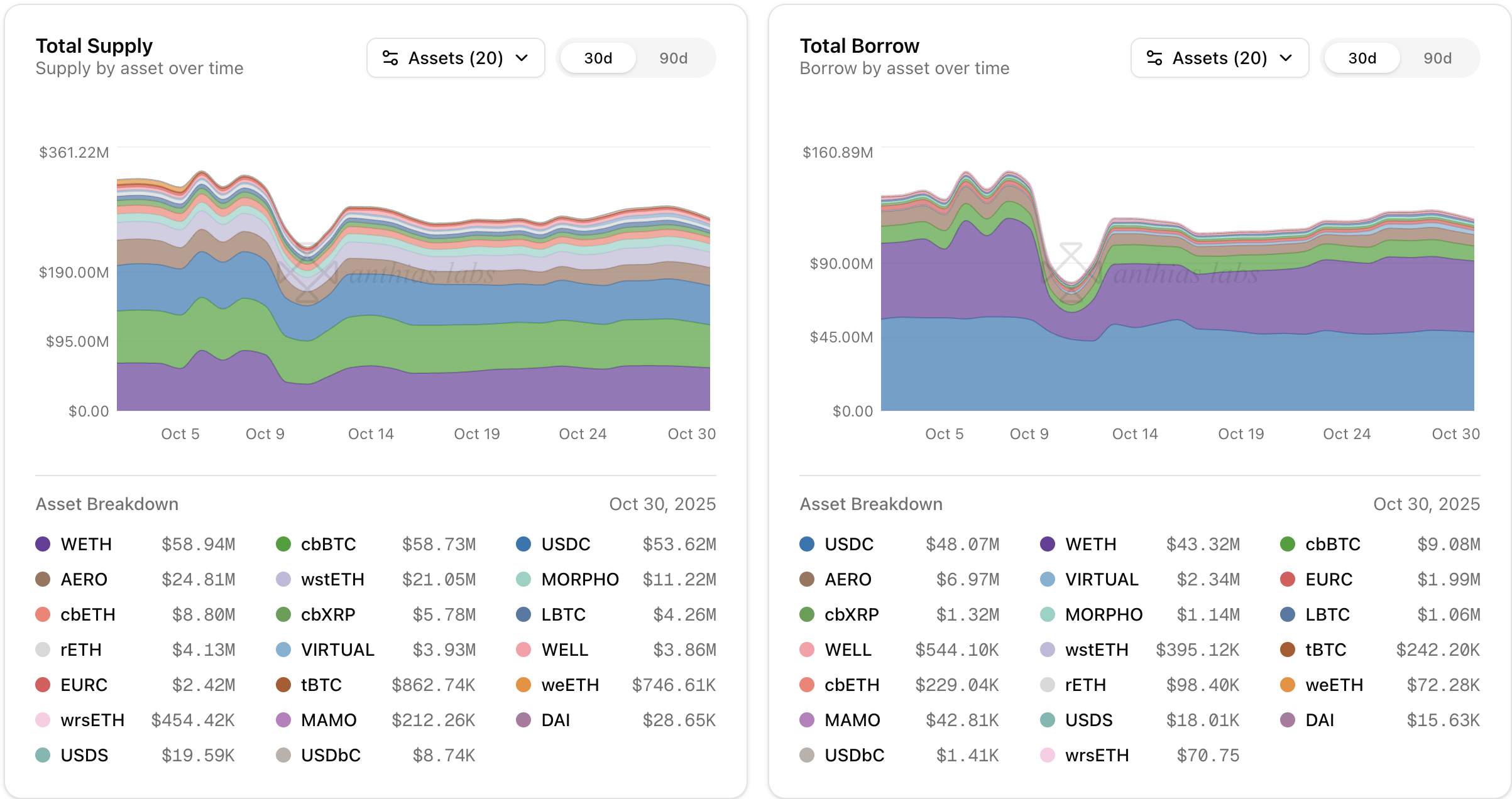
Task: Select the 30d tab on the Total Borrow chart
Action: (1362, 58)
